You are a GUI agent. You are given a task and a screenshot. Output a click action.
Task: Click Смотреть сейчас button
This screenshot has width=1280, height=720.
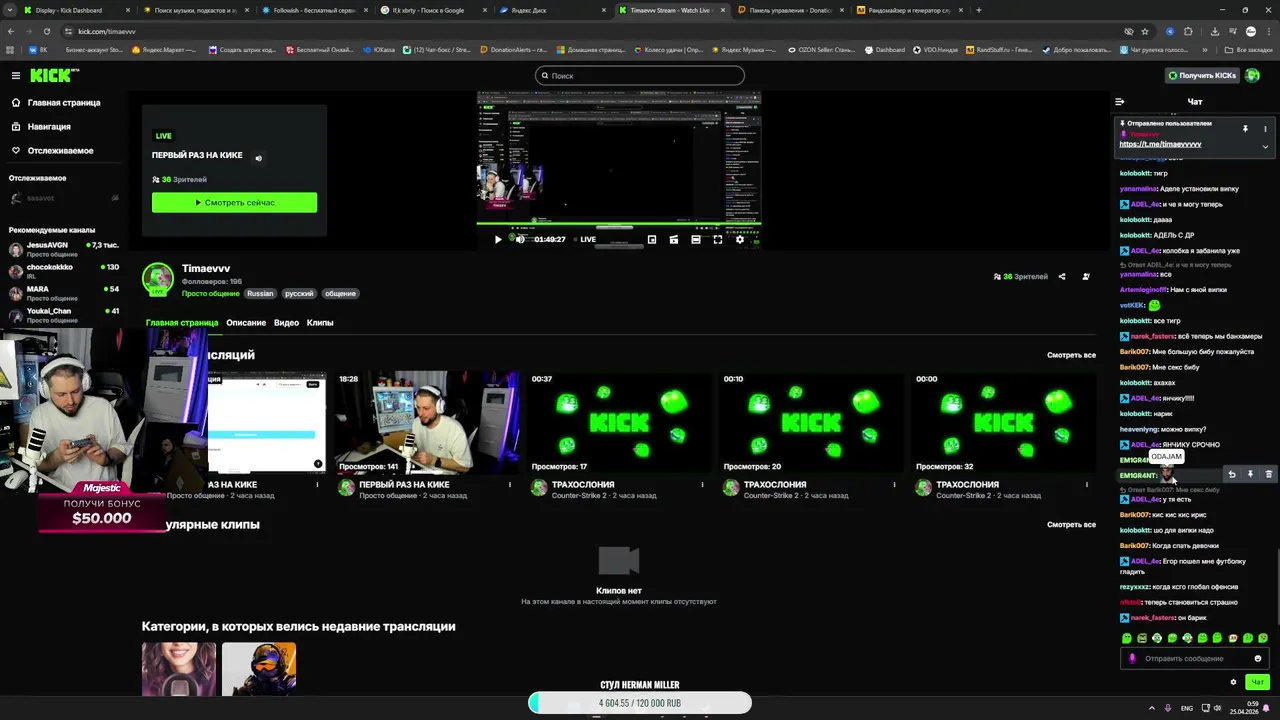point(234,202)
